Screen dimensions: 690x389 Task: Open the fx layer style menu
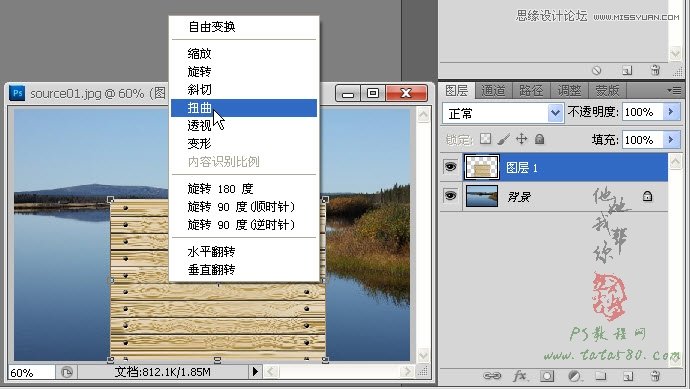coord(520,376)
